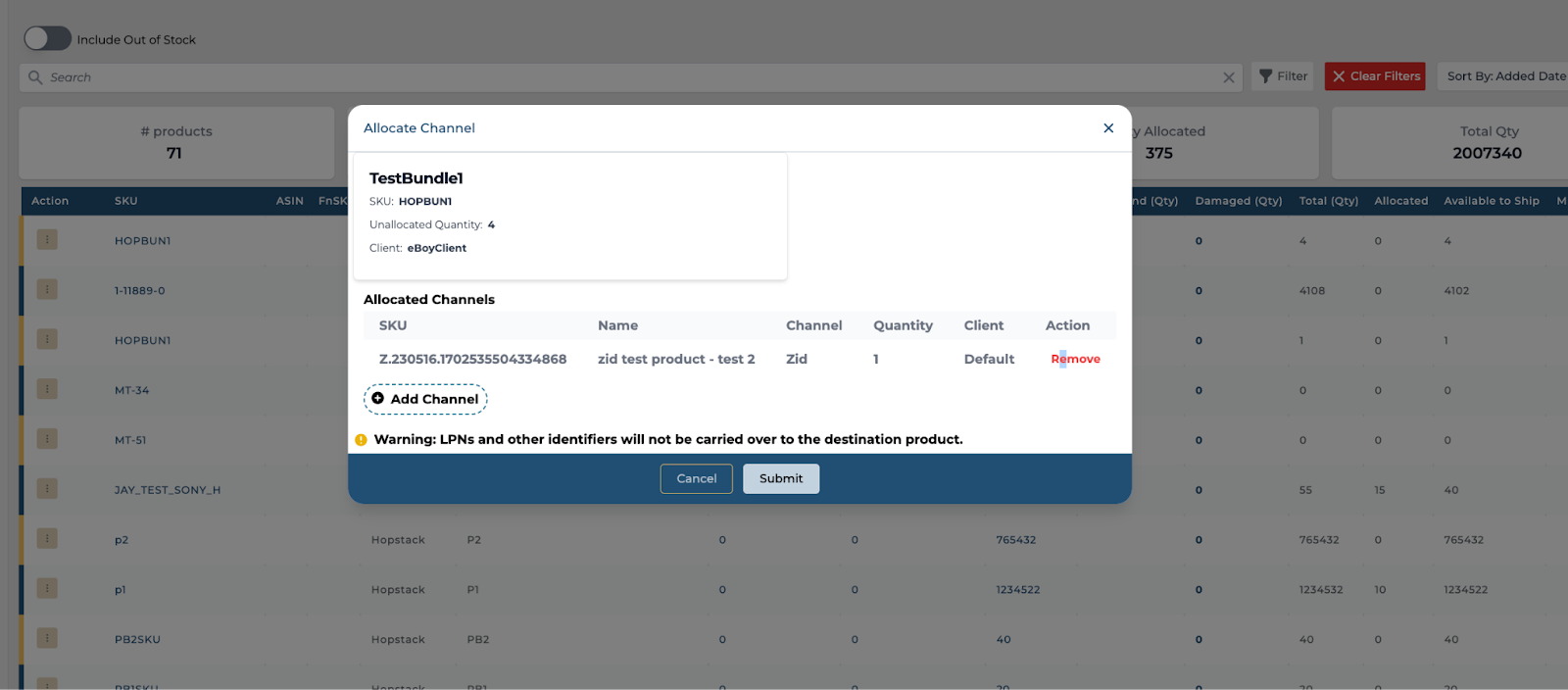Viewport: 1568px width, 690px height.
Task: Click Clear Filters button
Action: 1375,76
